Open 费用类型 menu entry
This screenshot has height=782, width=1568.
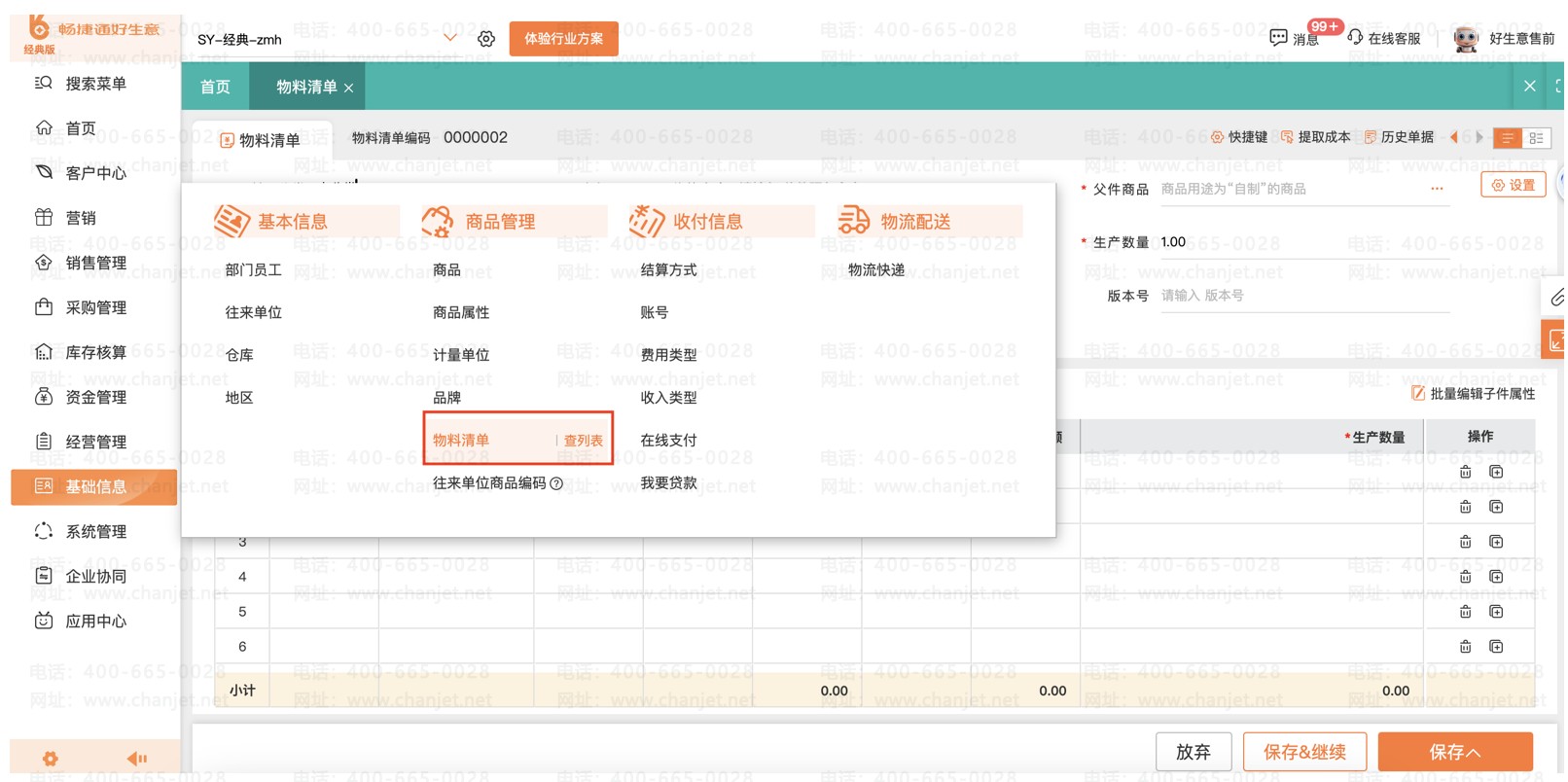pos(668,355)
